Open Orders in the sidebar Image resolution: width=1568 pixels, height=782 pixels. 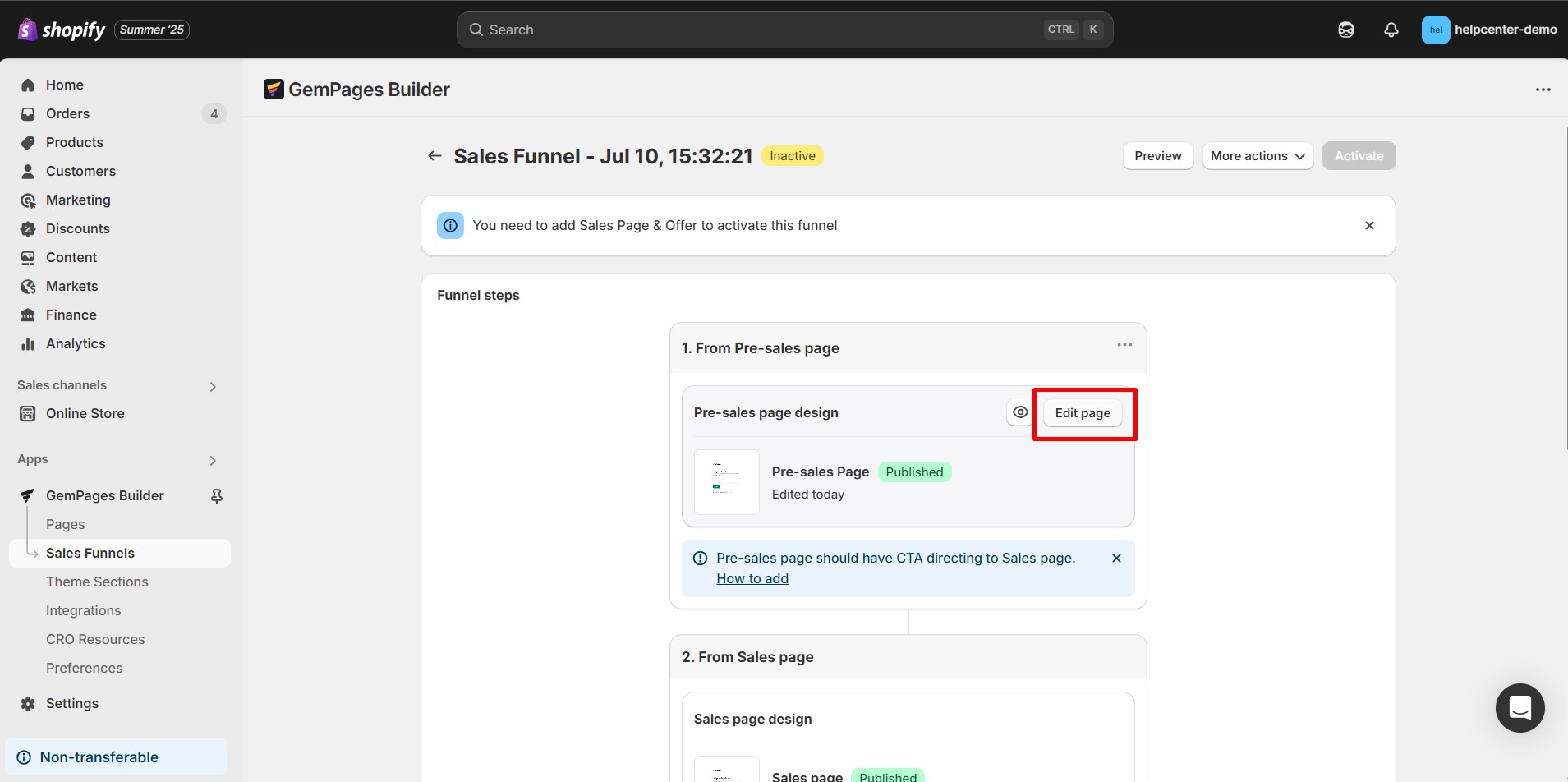[67, 113]
